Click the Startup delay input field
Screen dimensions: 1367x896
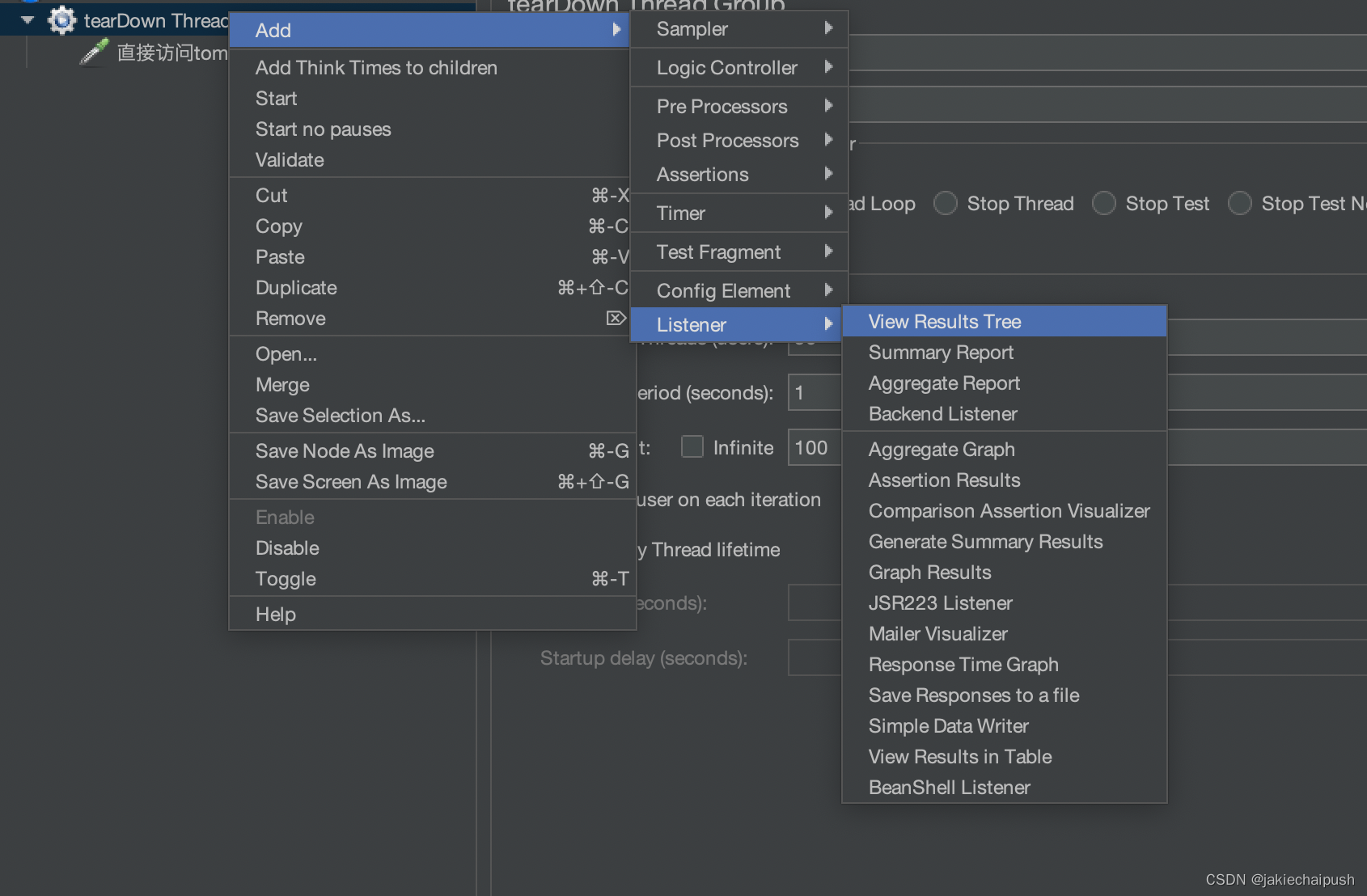(x=815, y=658)
